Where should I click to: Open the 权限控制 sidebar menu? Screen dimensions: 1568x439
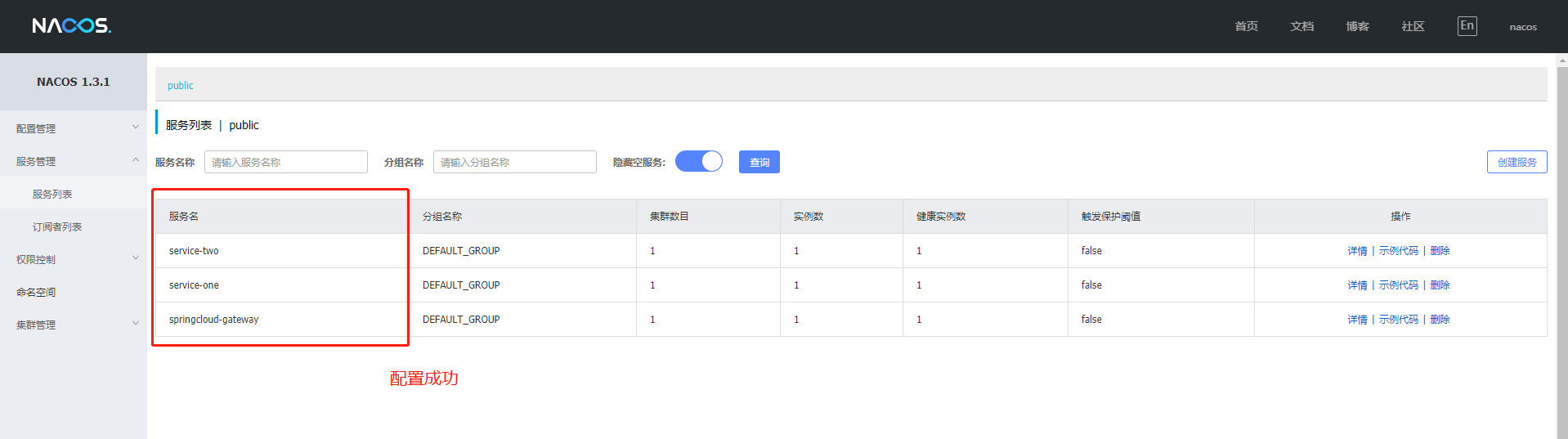74,259
